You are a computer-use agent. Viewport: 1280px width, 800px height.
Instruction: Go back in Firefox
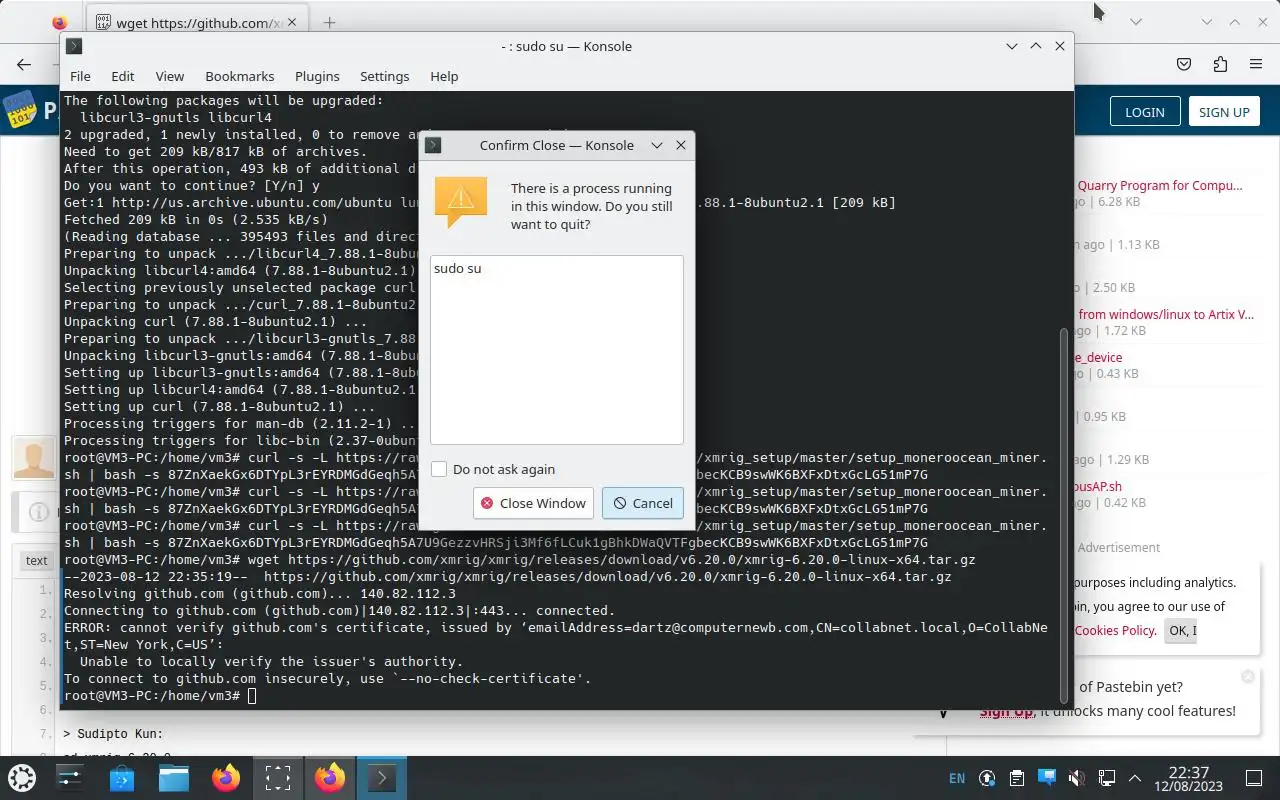[24, 64]
